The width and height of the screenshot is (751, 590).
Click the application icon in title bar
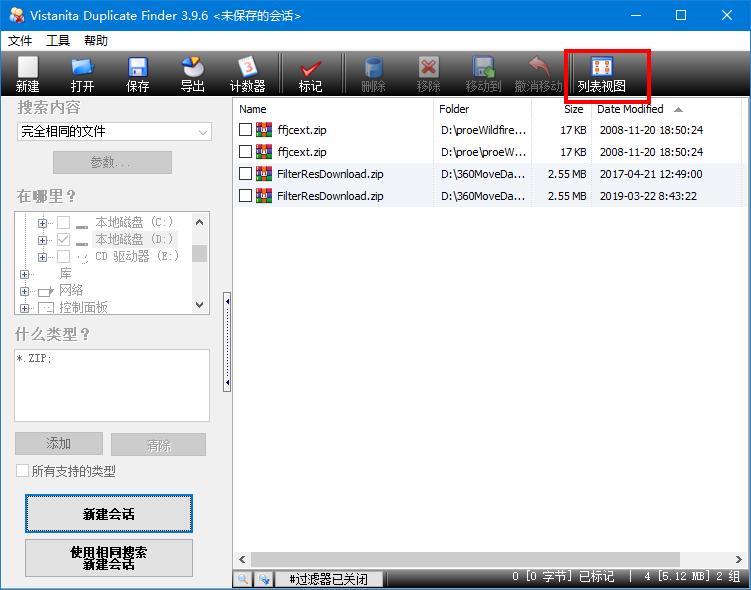point(16,15)
